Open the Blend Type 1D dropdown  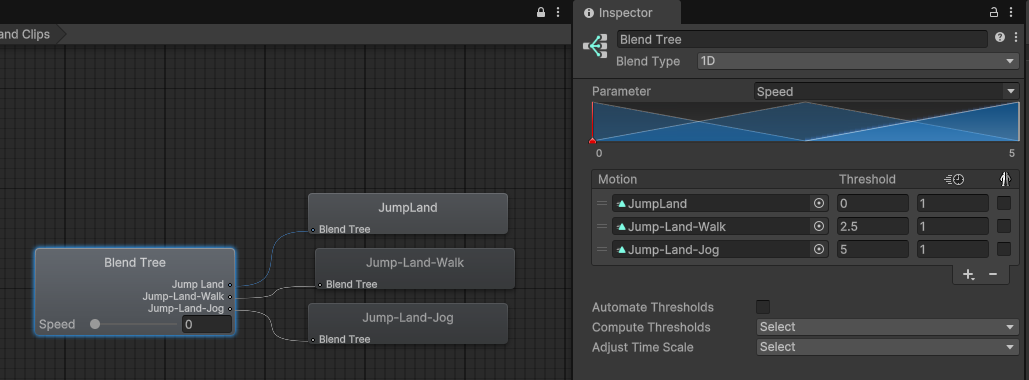(x=858, y=61)
